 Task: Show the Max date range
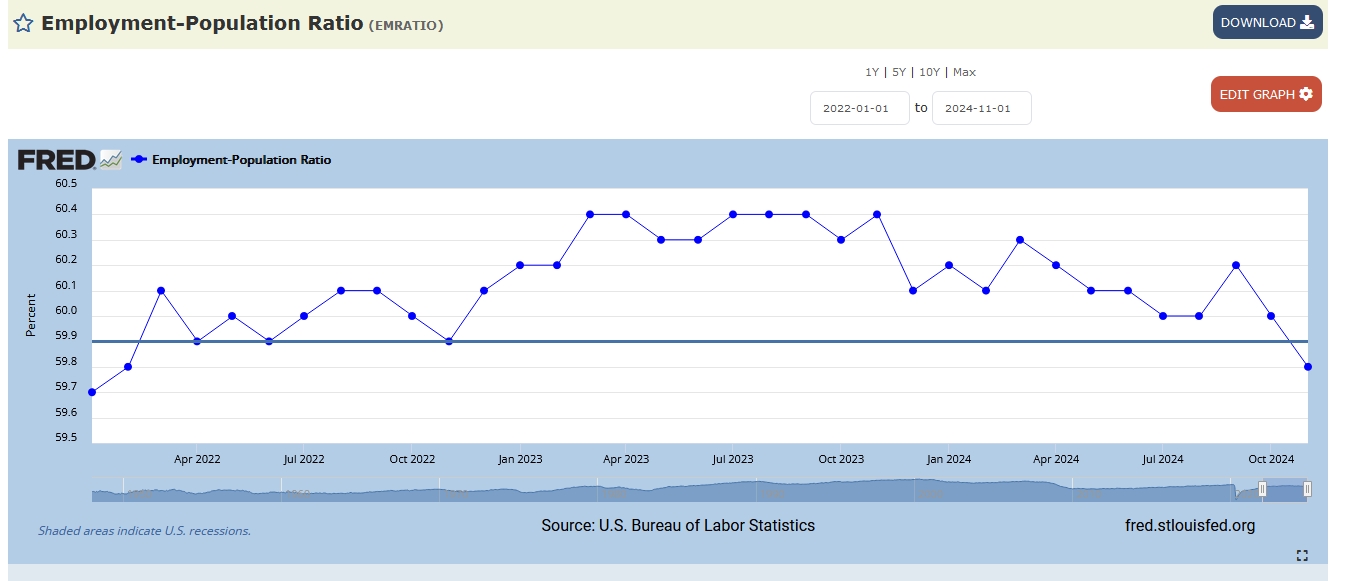(x=964, y=72)
